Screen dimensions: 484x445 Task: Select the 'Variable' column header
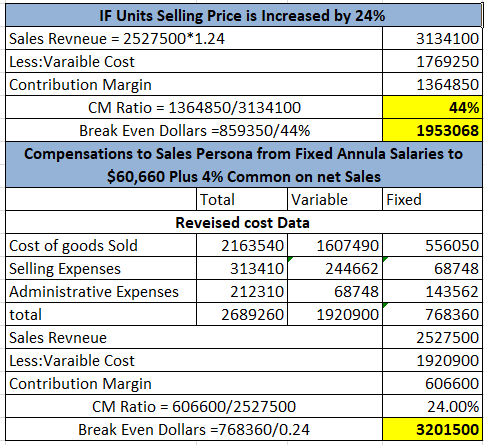pos(335,199)
